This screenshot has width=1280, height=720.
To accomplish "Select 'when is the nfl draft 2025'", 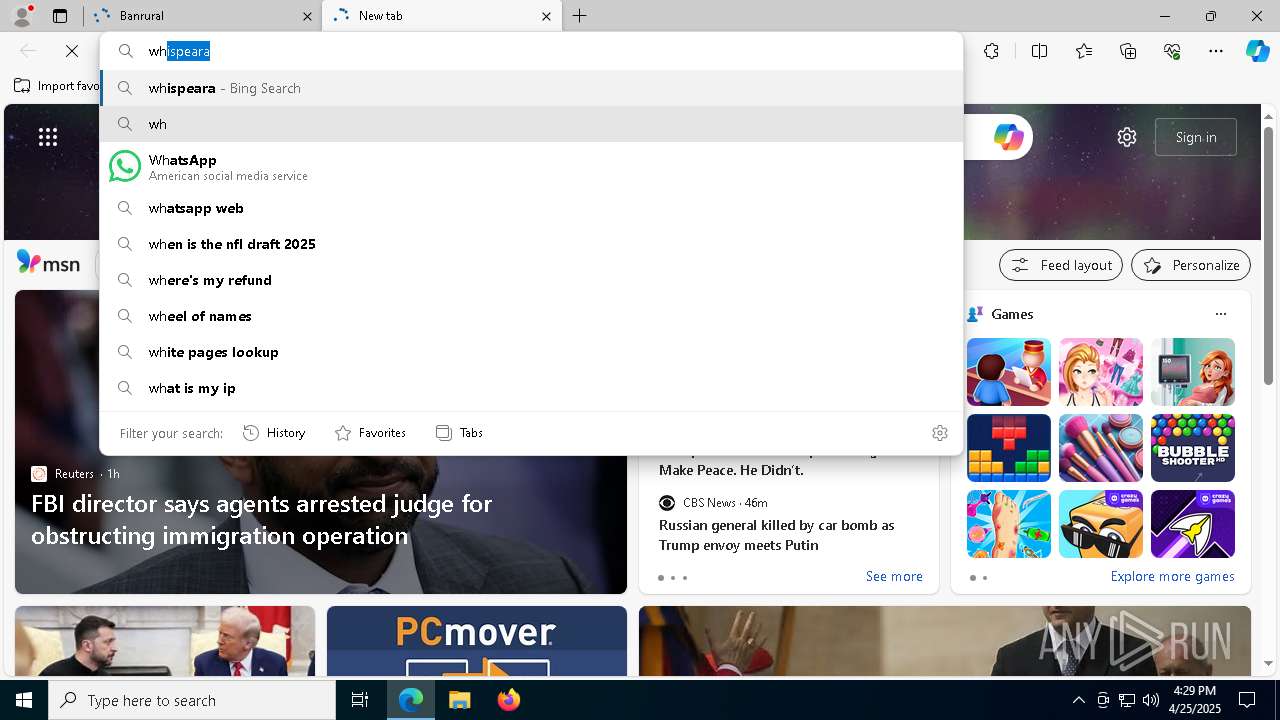I will click(x=531, y=244).
